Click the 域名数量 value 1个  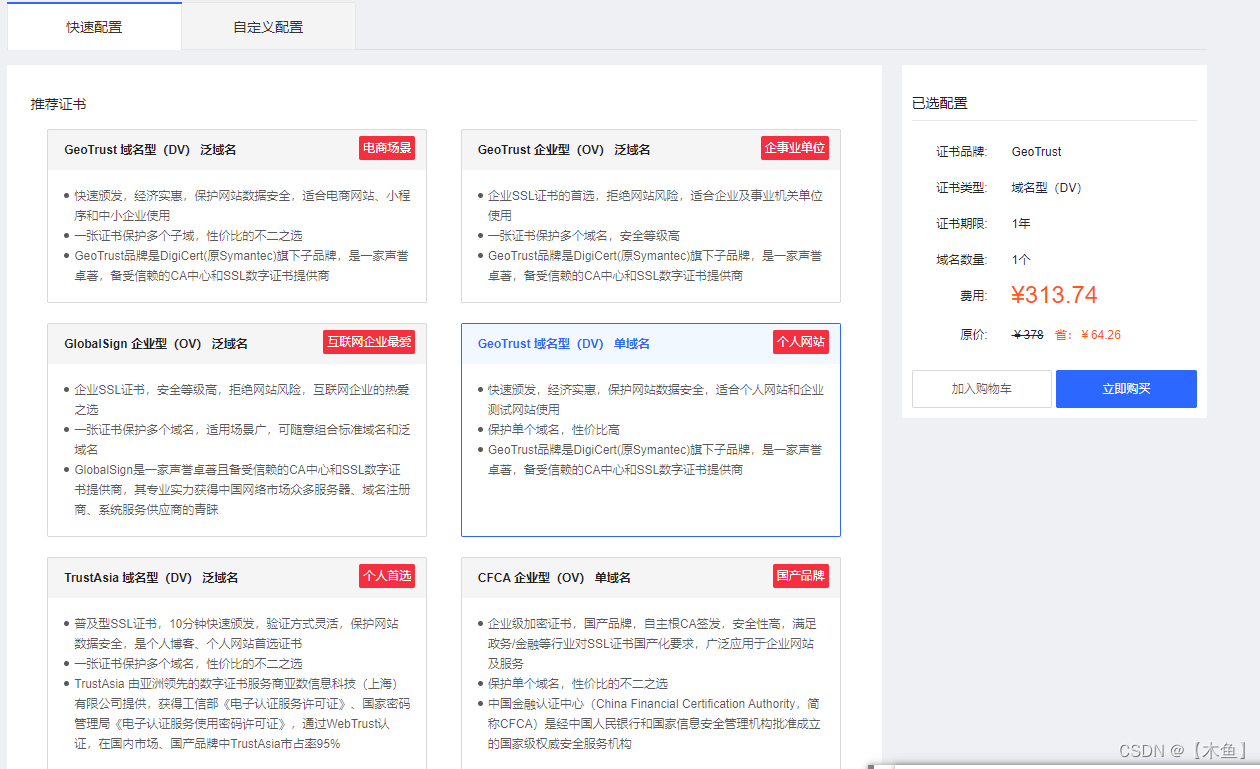[1021, 260]
